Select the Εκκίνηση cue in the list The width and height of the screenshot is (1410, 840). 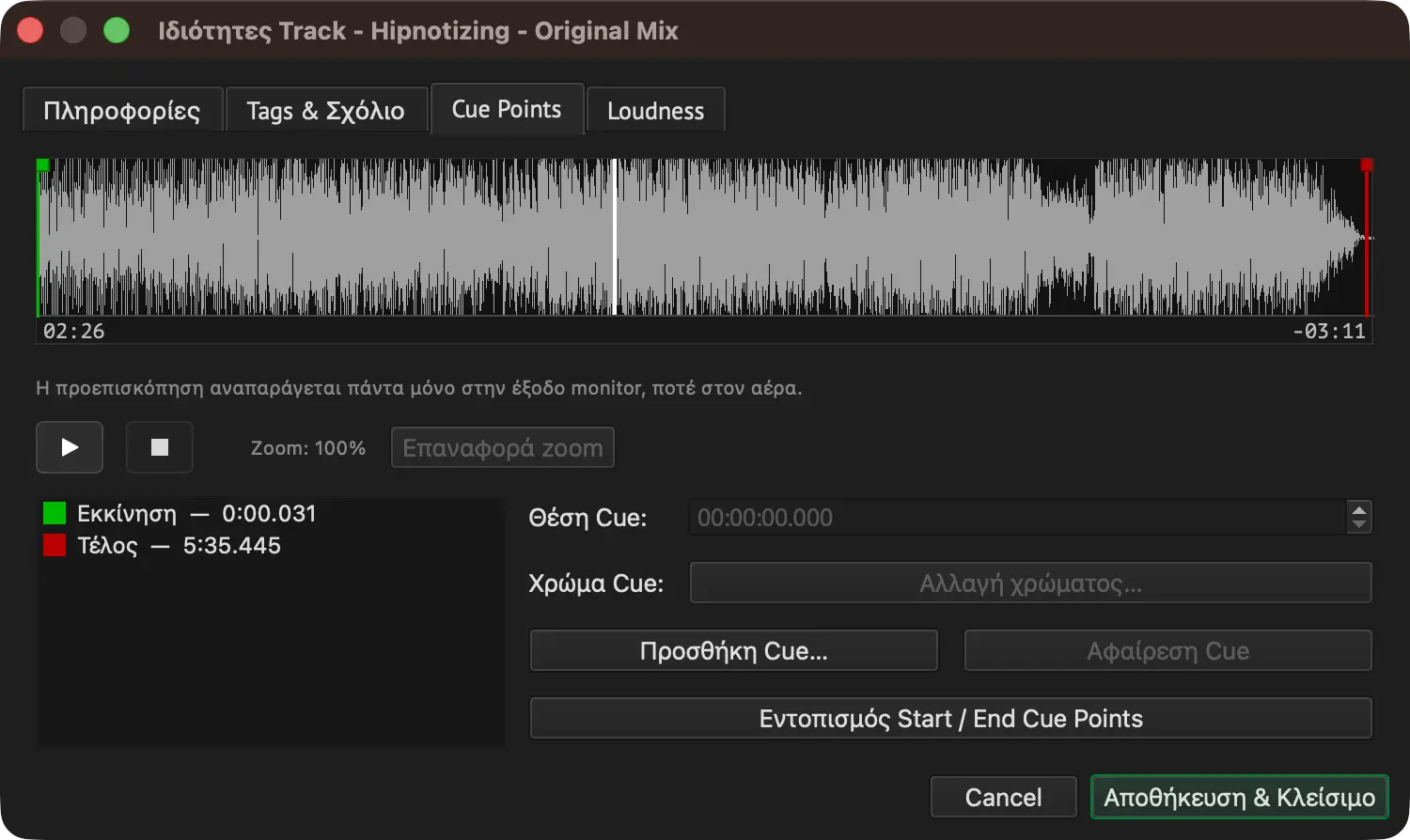coord(271,514)
